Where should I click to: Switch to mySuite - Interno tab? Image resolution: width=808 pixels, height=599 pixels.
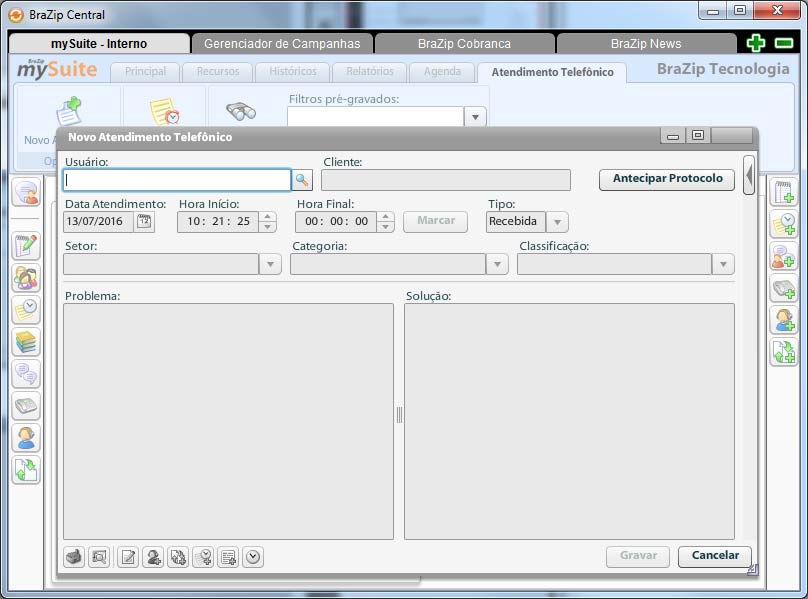pyautogui.click(x=99, y=44)
